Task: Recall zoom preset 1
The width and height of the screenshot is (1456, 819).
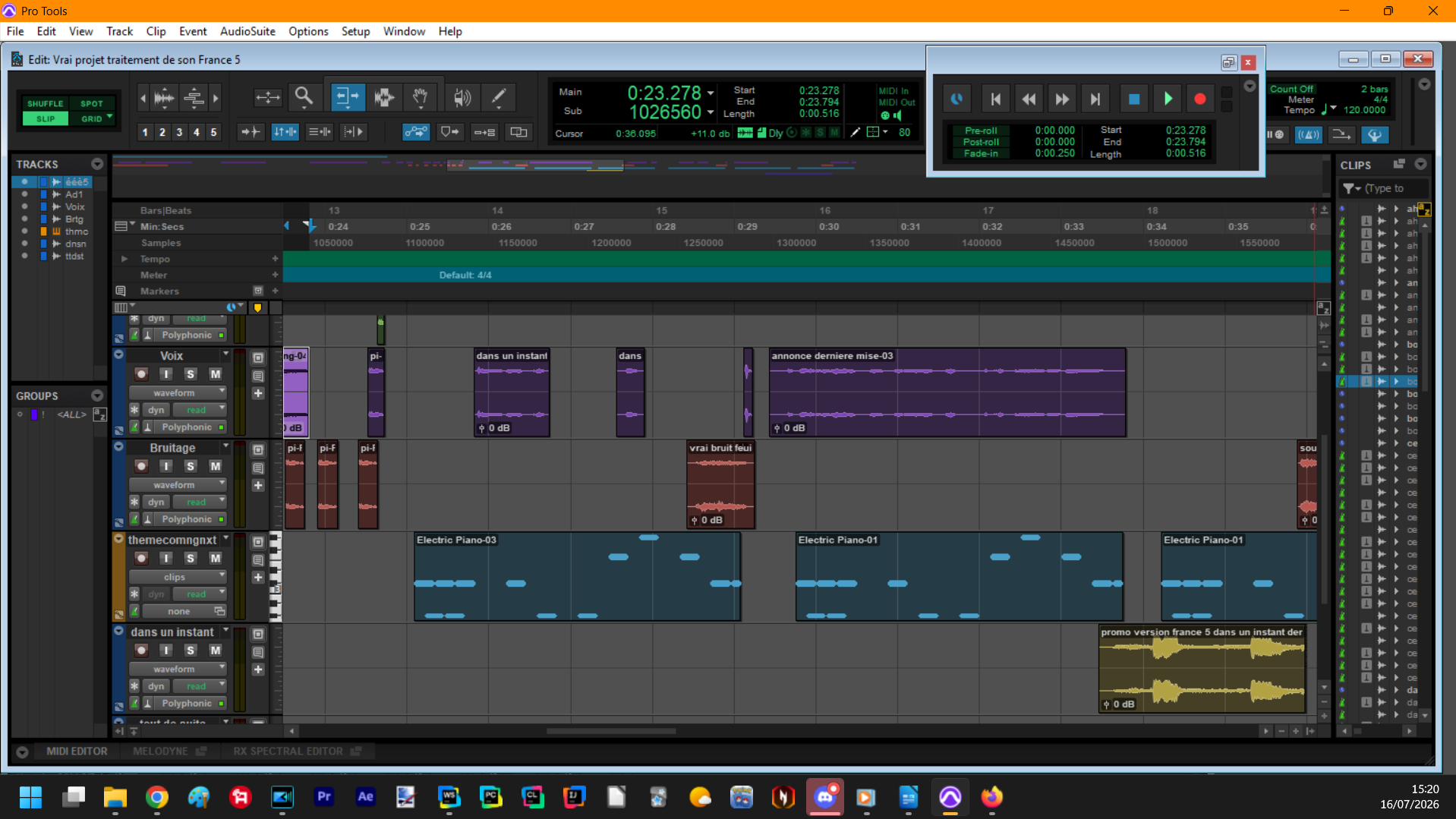Action: [x=145, y=132]
